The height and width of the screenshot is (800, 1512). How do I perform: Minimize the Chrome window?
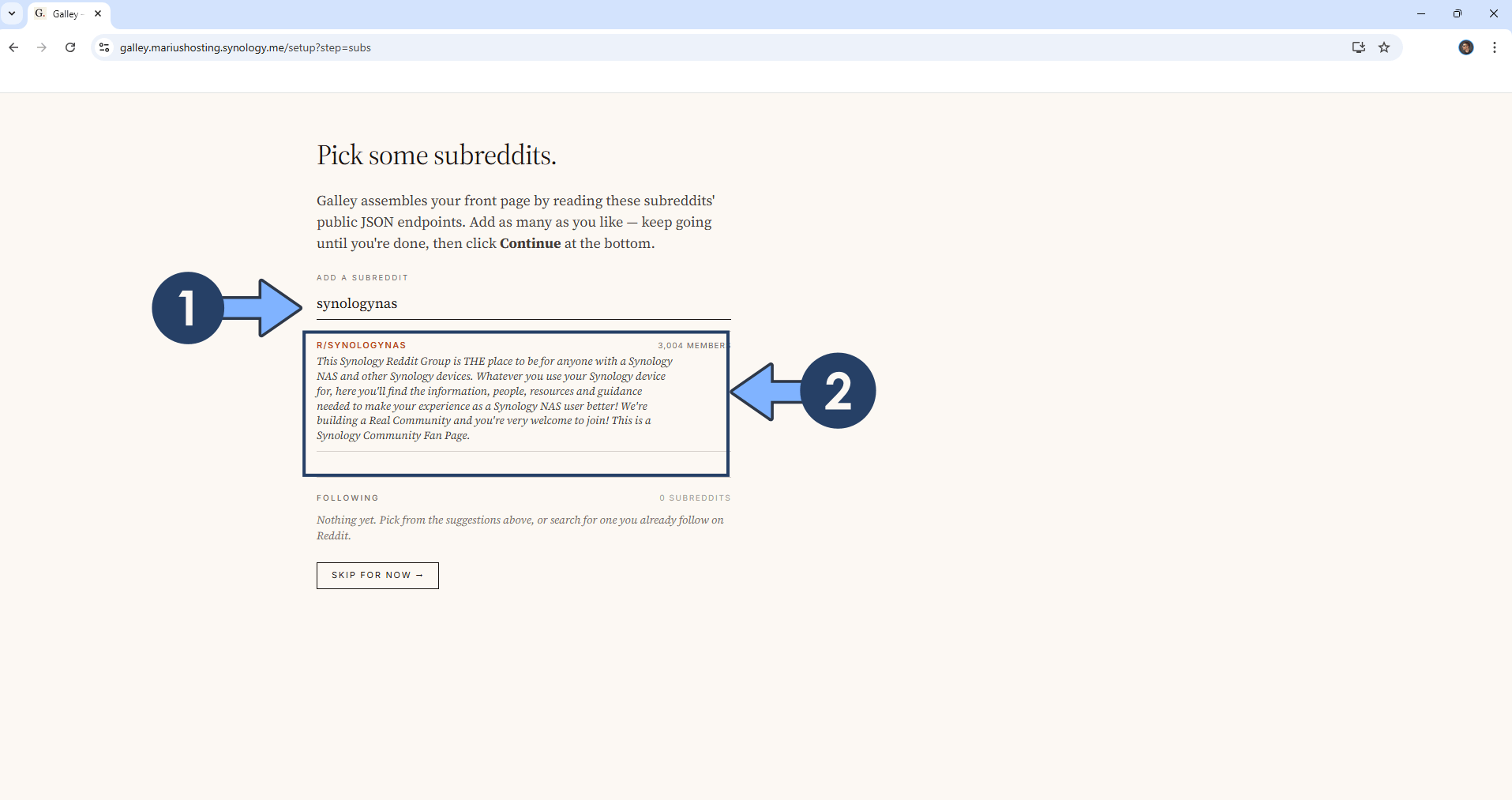(1421, 13)
